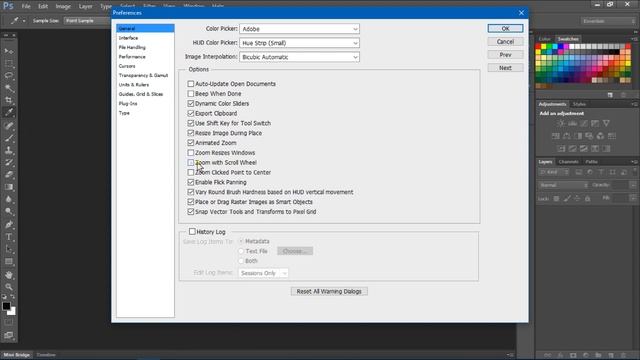Add a Curves adjustment
Viewport: 640px width, 360px height.
tap(584, 123)
